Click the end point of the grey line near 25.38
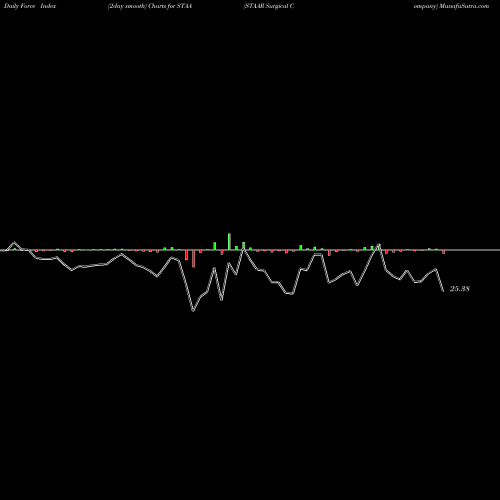The image size is (500, 500). click(443, 291)
